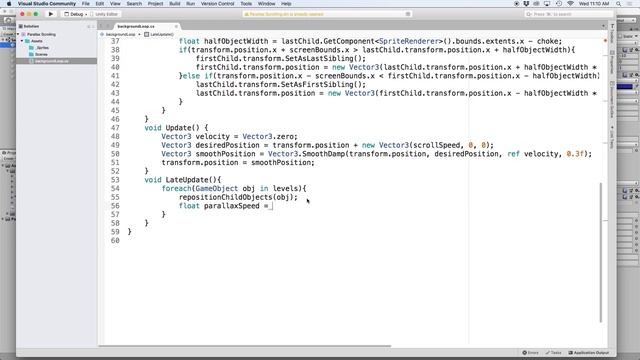The width and height of the screenshot is (640, 360).
Task: Click the Wi-Fi icon in menu bar
Action: [x=570, y=4]
